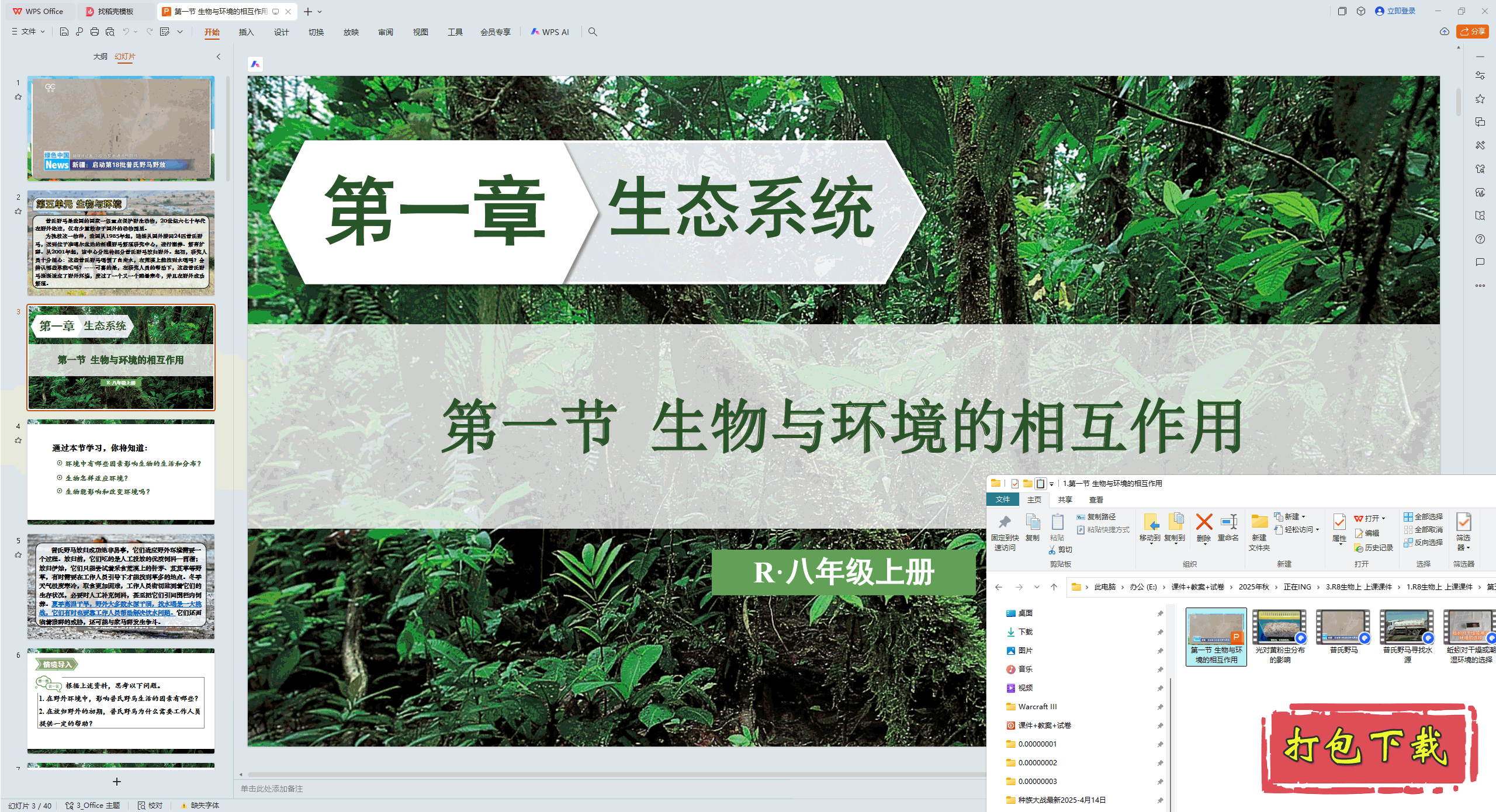Click the WPS AI floating icon above slide
1496x812 pixels.
[x=255, y=64]
